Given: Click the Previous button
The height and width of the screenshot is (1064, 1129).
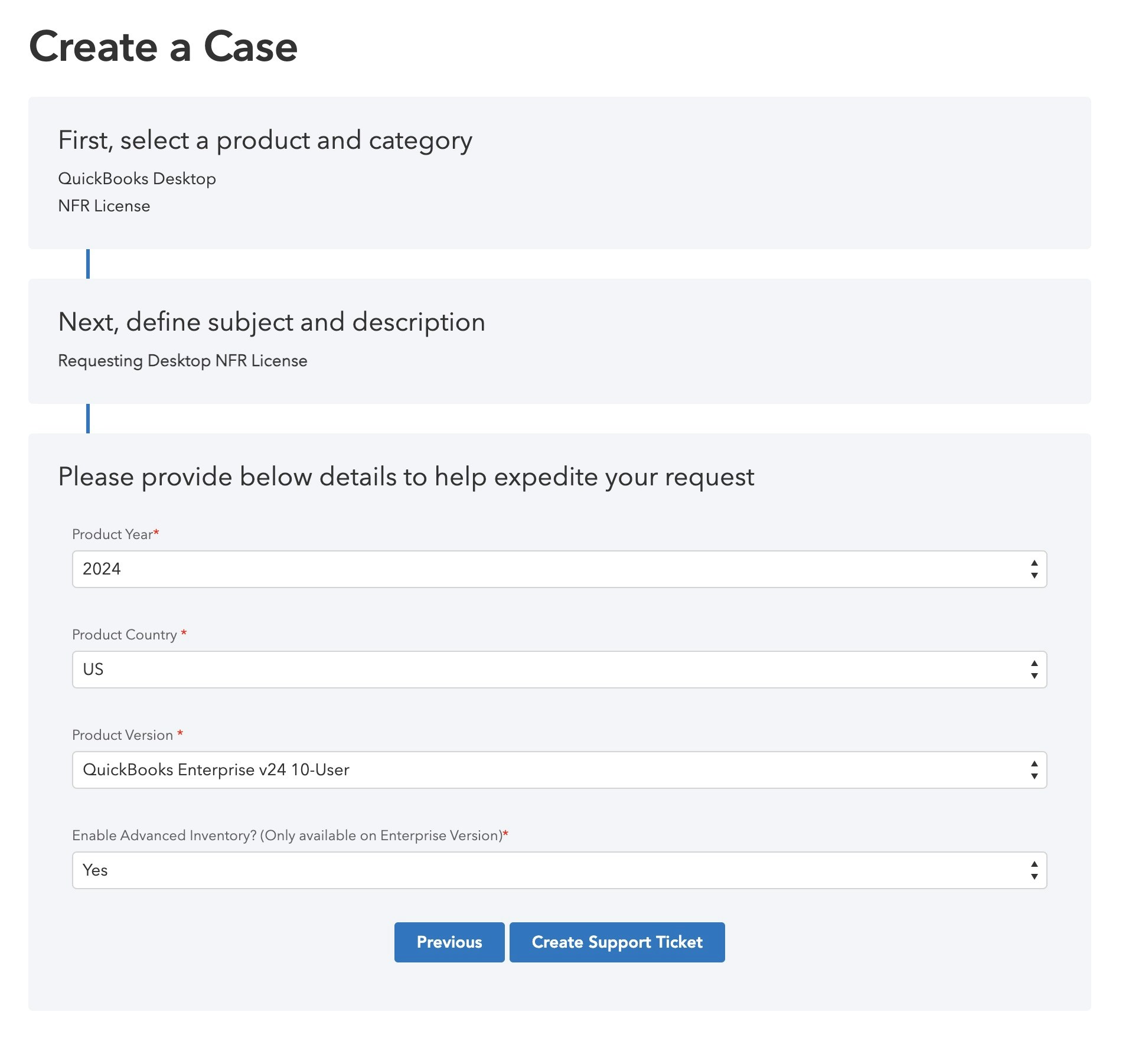Looking at the screenshot, I should 449,942.
